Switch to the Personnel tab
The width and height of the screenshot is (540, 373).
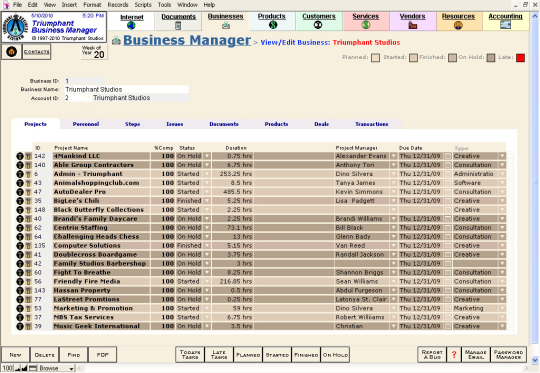[86, 124]
